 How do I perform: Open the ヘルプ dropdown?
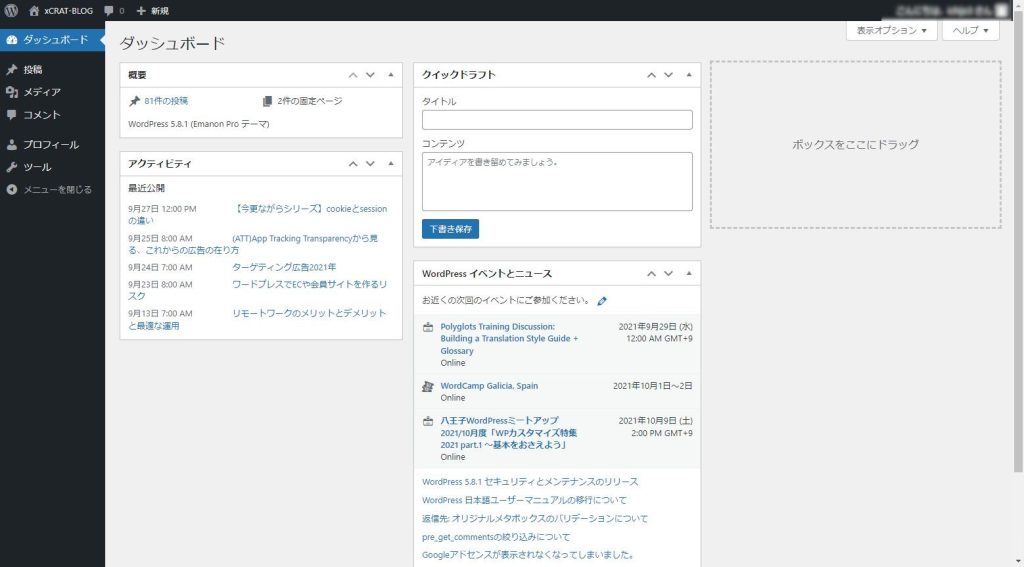970,31
